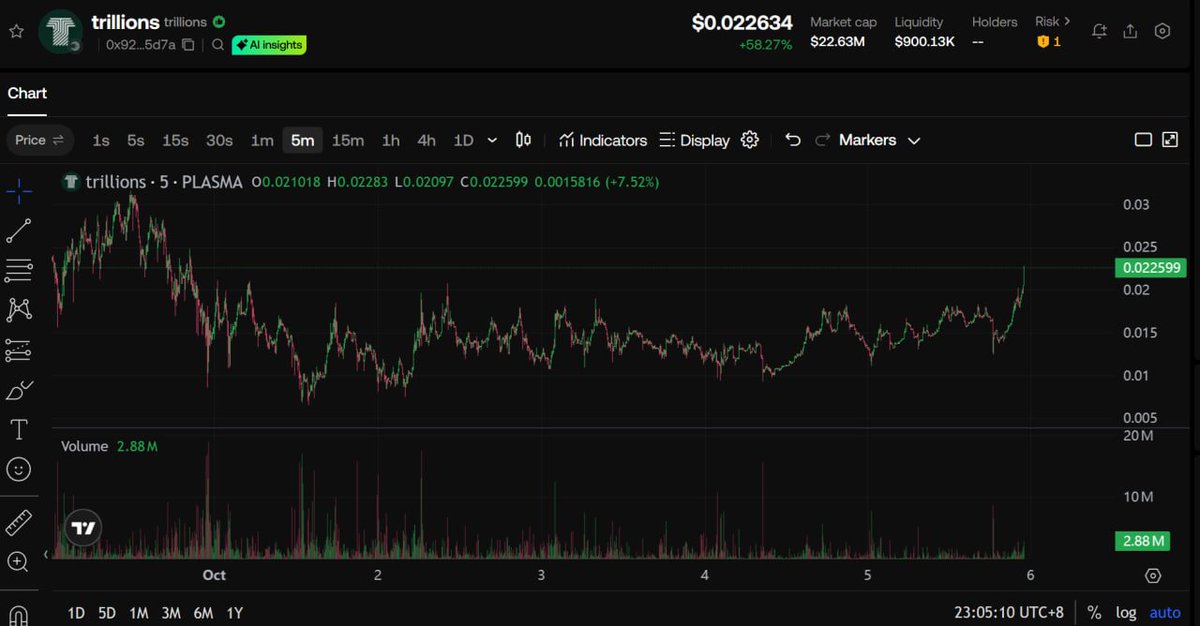1200x626 pixels.
Task: Change the candlestick chart type
Action: (x=523, y=141)
